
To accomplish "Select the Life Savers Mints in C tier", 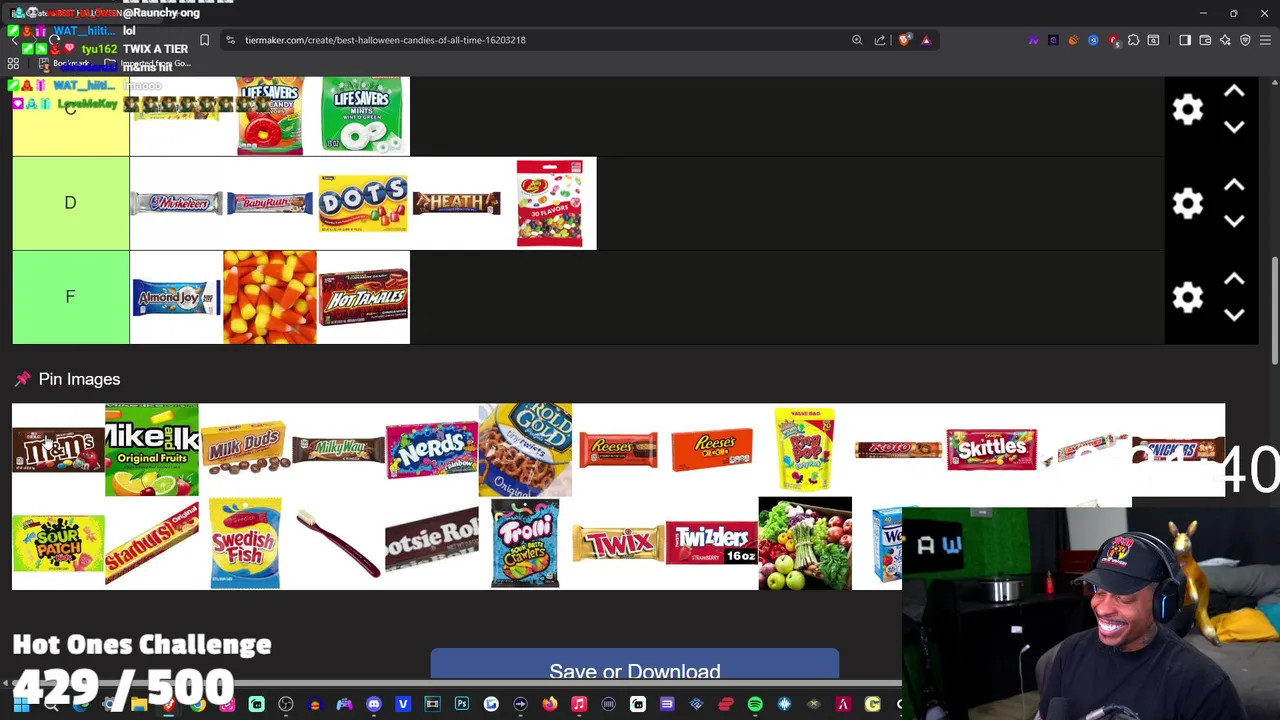I will (x=363, y=116).
